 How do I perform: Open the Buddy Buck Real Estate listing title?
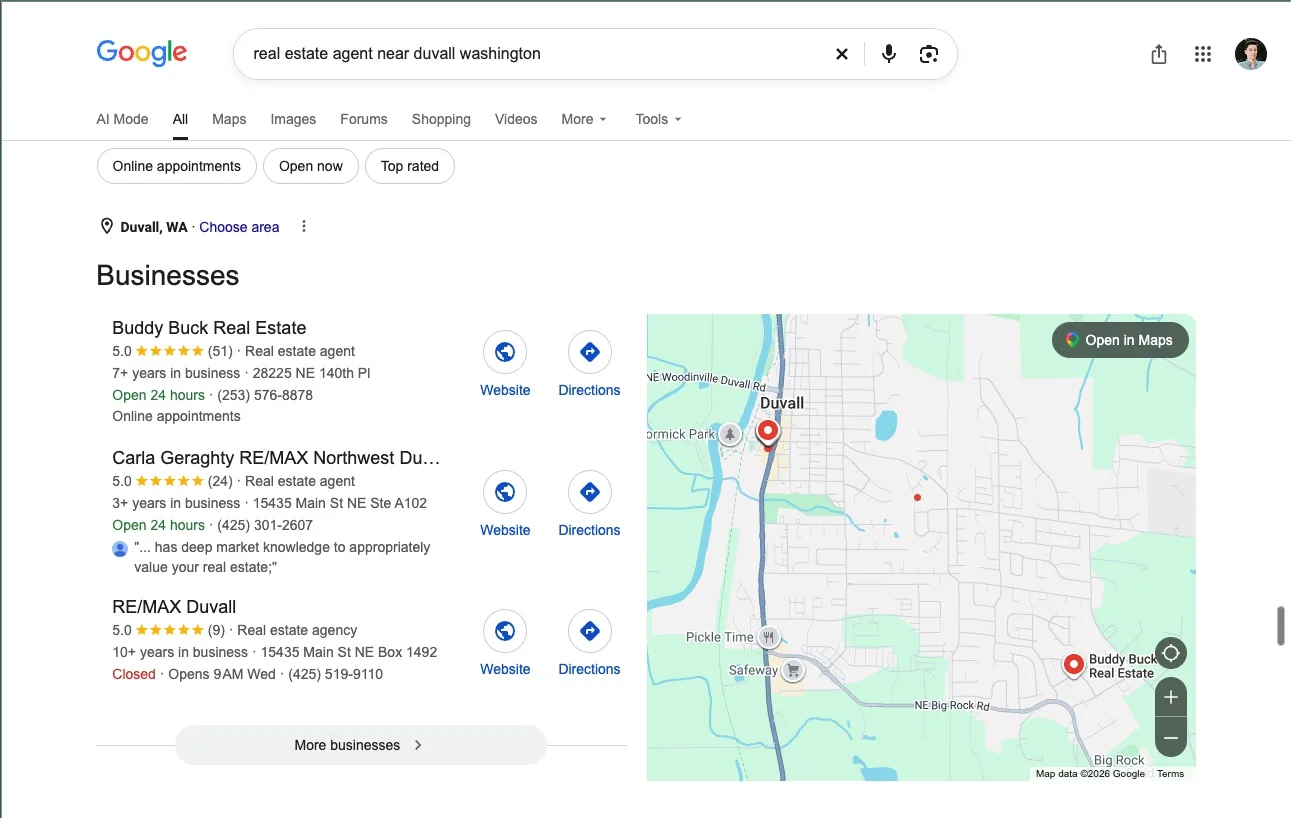click(209, 328)
